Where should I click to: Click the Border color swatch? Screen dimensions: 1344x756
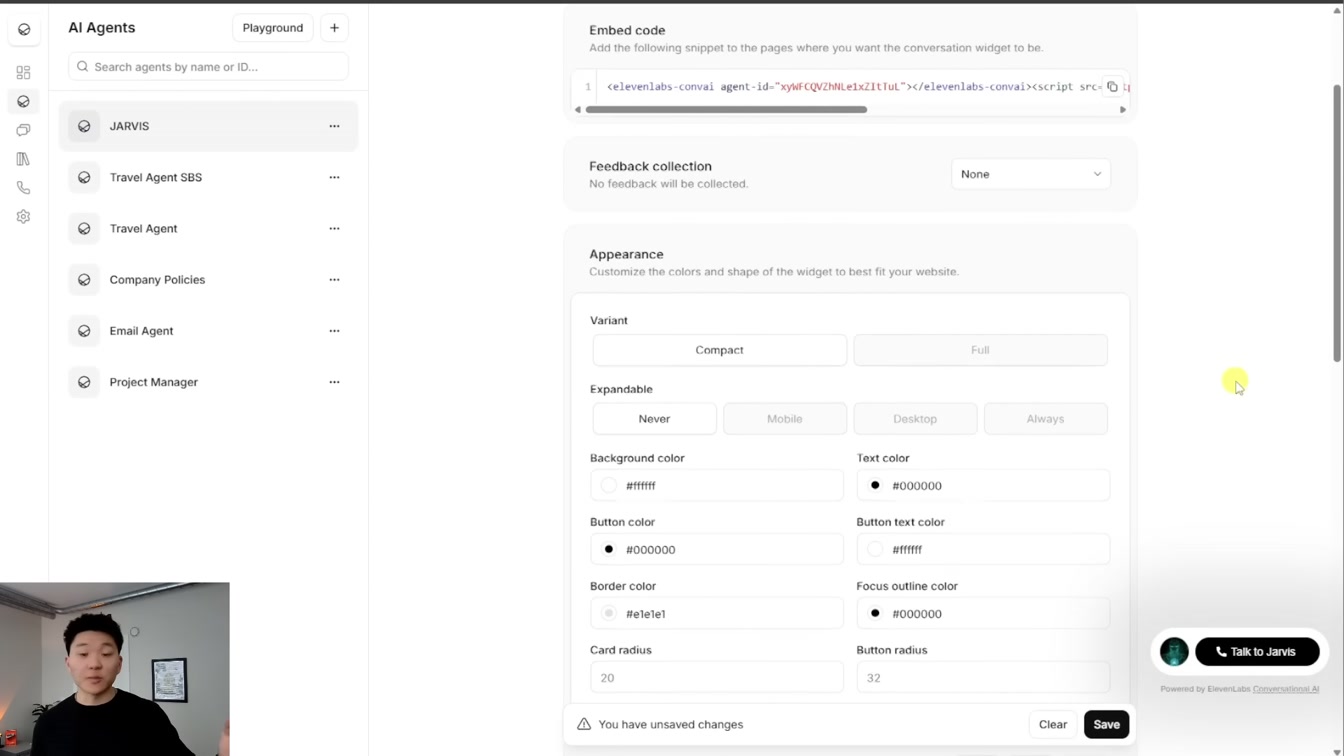tap(609, 614)
